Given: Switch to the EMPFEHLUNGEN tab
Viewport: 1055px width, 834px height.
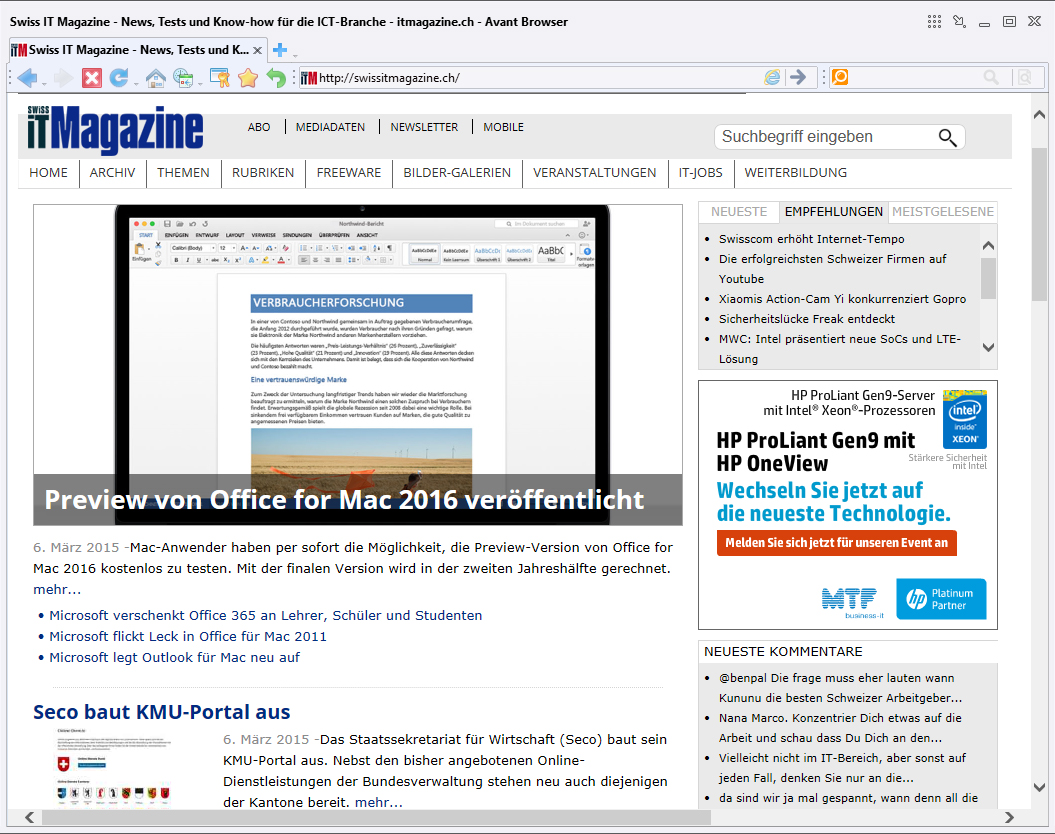Looking at the screenshot, I should tap(834, 212).
